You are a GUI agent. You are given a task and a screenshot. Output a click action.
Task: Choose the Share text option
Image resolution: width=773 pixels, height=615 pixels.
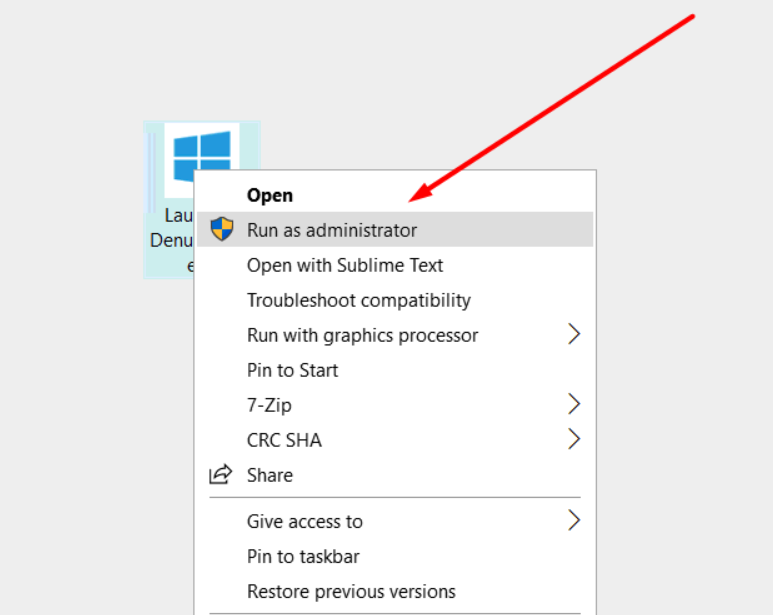coord(270,475)
